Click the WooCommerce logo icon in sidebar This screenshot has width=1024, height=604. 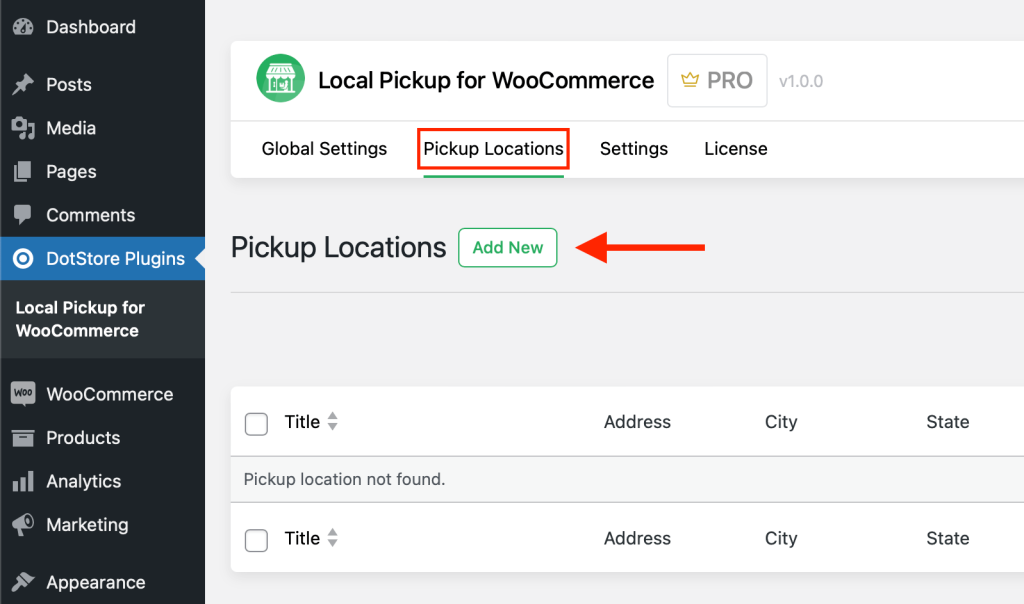pyautogui.click(x=23, y=394)
